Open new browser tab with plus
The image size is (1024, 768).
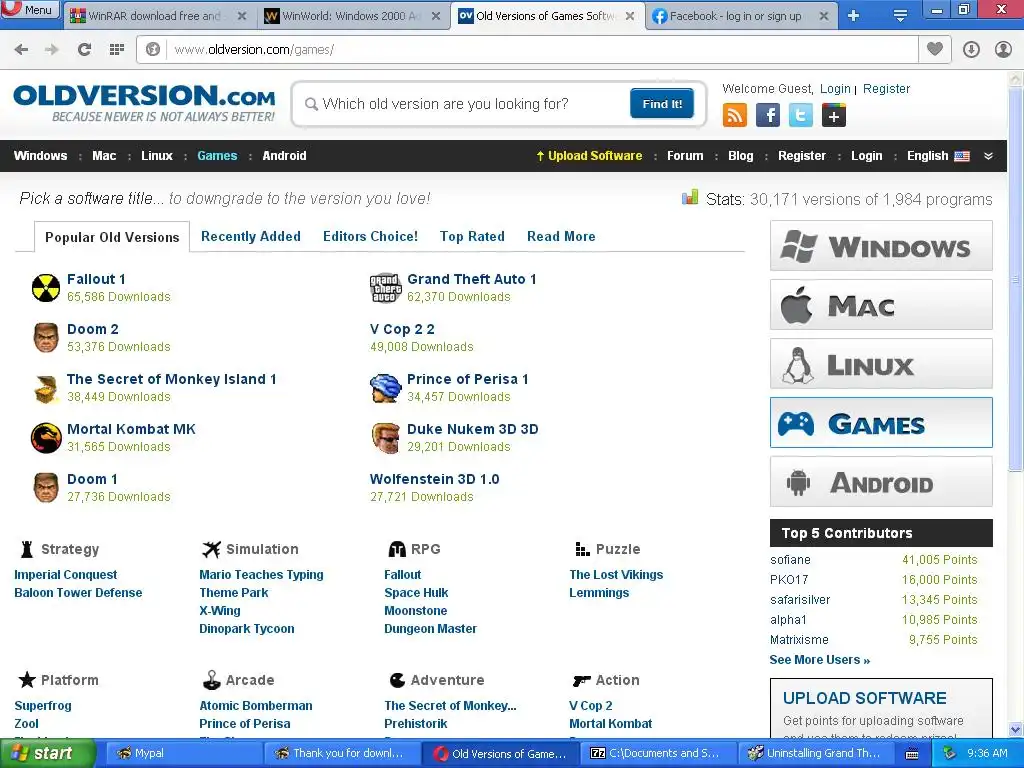(853, 16)
